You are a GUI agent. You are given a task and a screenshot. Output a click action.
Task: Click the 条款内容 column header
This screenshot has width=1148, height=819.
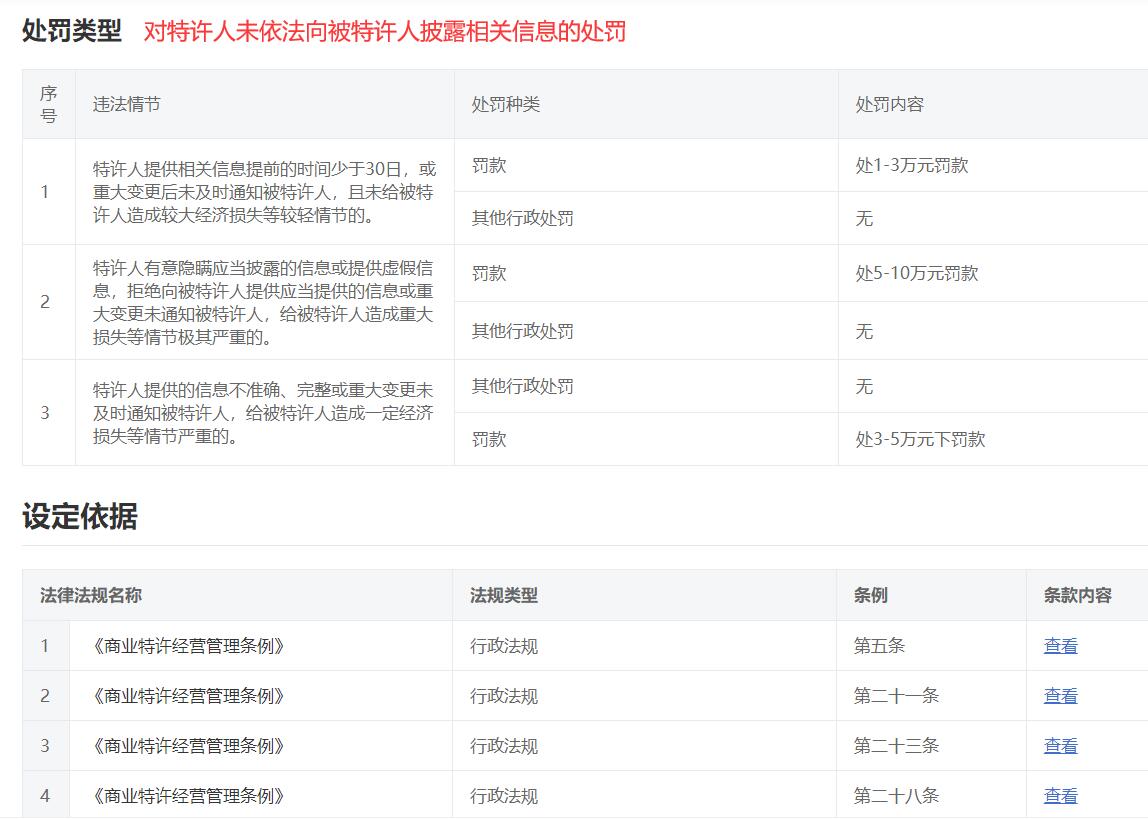click(1077, 595)
